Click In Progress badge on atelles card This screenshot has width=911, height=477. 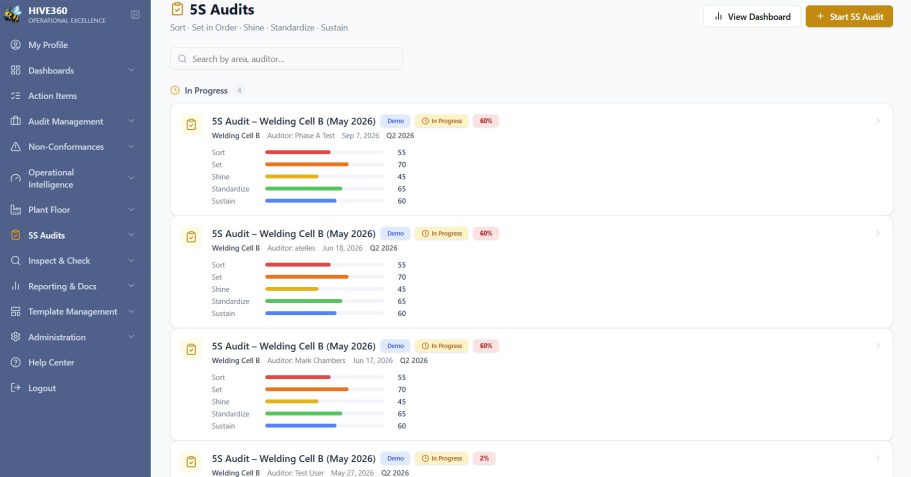[442, 234]
